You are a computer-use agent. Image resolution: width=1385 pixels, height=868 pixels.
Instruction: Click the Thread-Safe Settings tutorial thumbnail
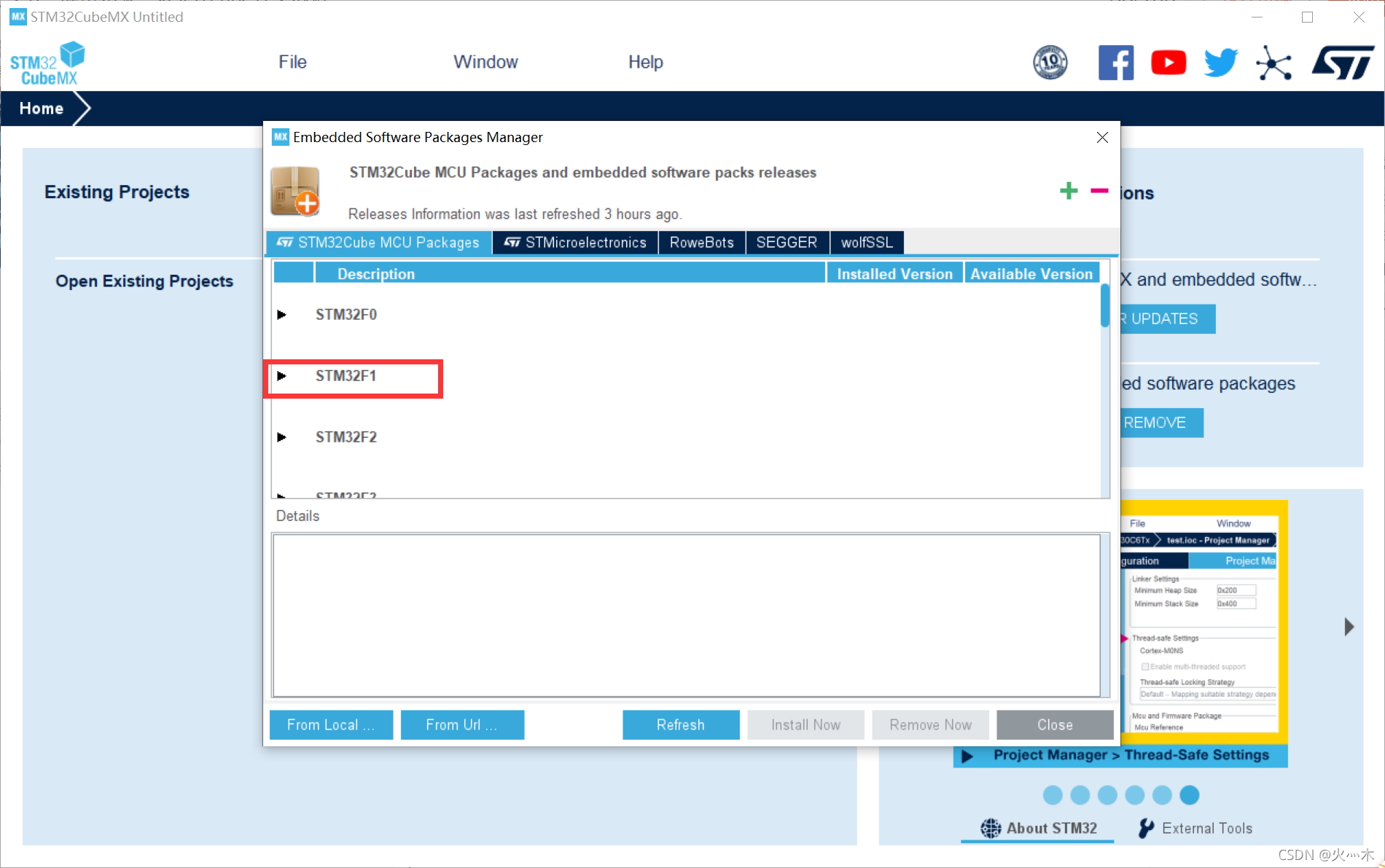click(x=1203, y=622)
